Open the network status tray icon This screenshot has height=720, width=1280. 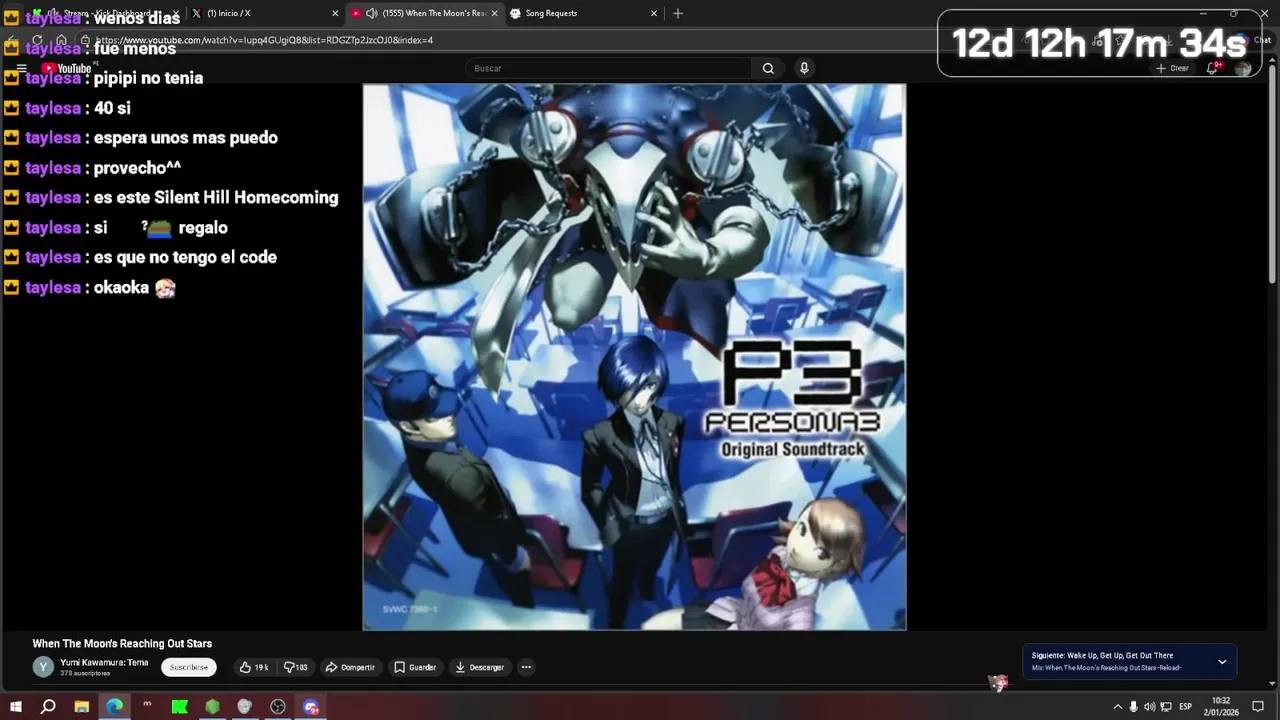coord(1166,707)
